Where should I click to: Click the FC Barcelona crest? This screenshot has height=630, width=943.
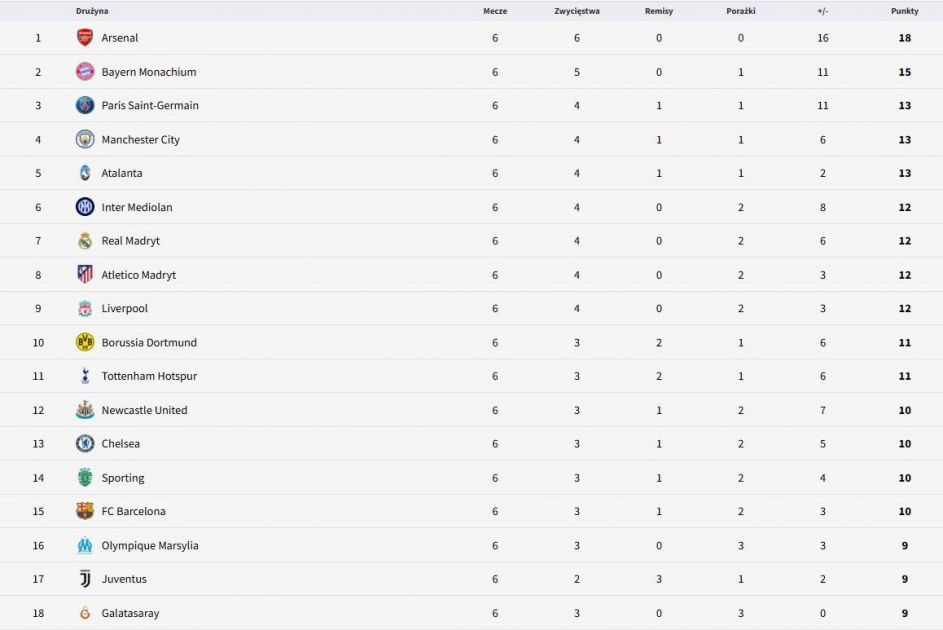coord(85,511)
